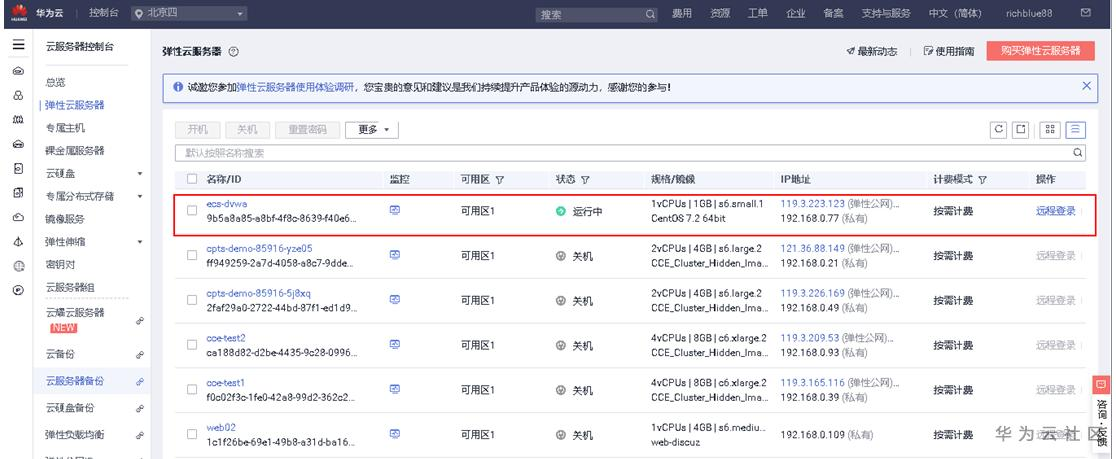Tick the cce-test2 row checkbox
This screenshot has width=1116, height=459.
[x=192, y=344]
